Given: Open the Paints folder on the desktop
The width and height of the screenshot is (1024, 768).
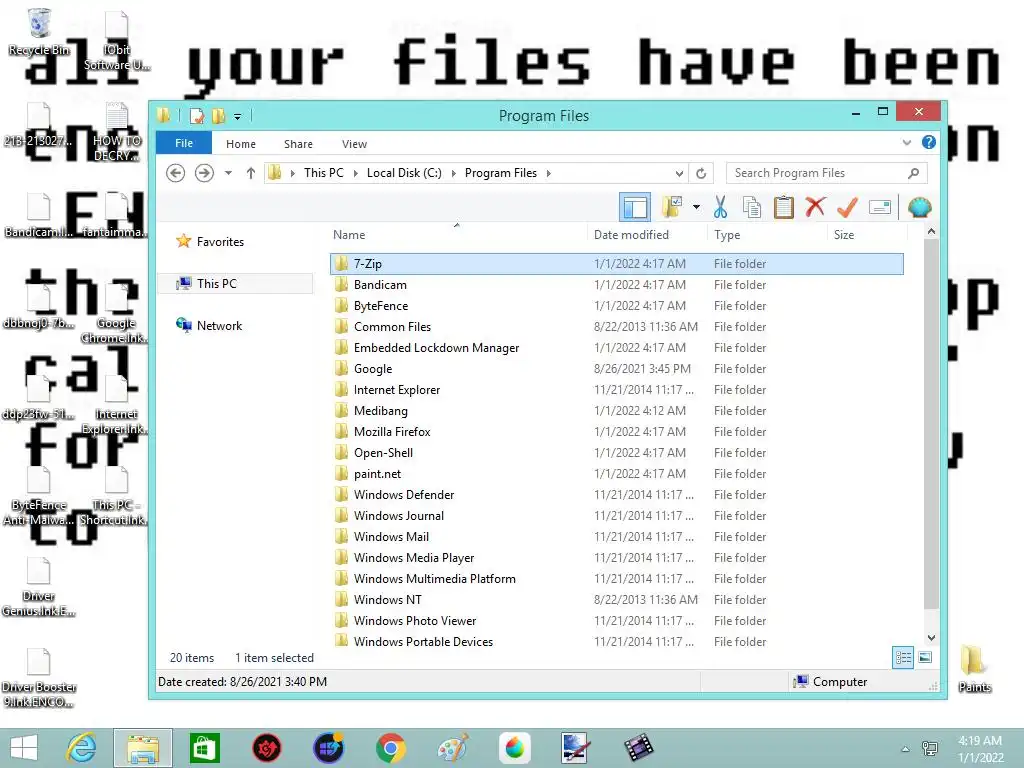Looking at the screenshot, I should (x=974, y=668).
